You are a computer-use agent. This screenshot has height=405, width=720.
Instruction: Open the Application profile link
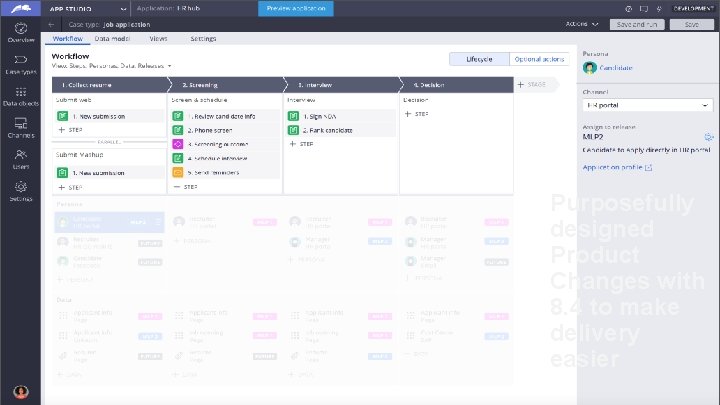coord(612,168)
